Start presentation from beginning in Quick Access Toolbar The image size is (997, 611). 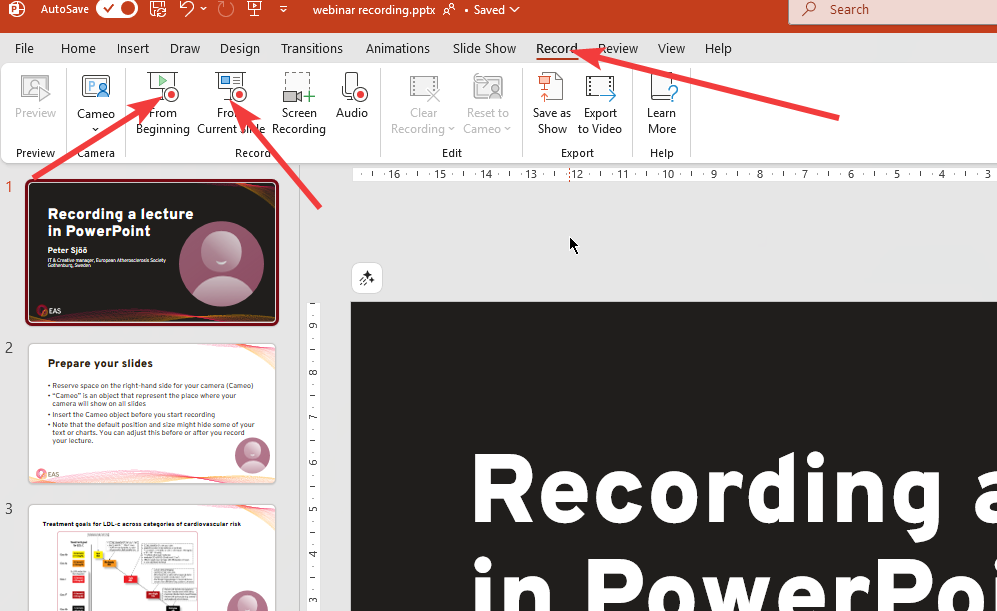pyautogui.click(x=254, y=9)
